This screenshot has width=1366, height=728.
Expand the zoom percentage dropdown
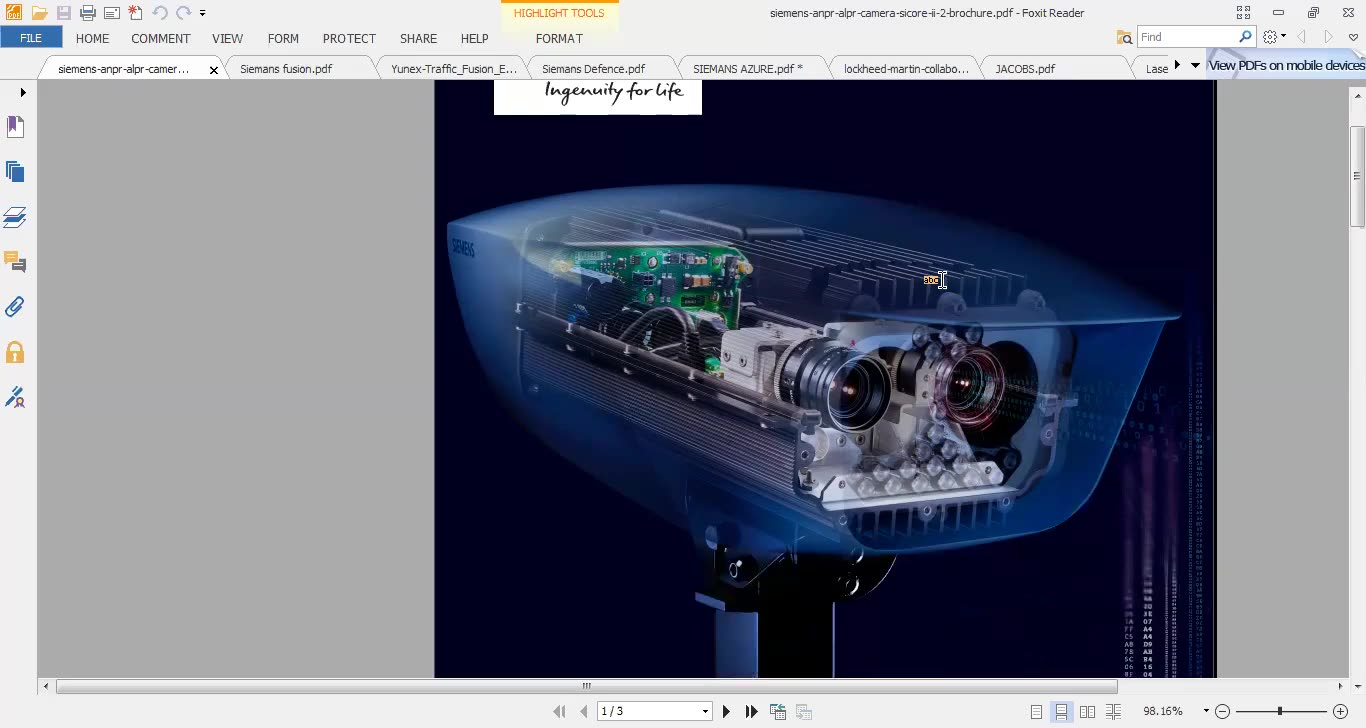tap(1206, 711)
